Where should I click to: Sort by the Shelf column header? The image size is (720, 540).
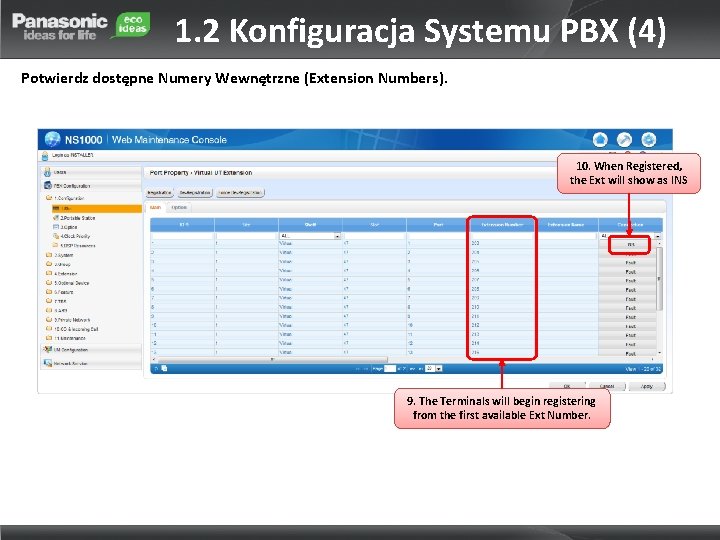(310, 225)
